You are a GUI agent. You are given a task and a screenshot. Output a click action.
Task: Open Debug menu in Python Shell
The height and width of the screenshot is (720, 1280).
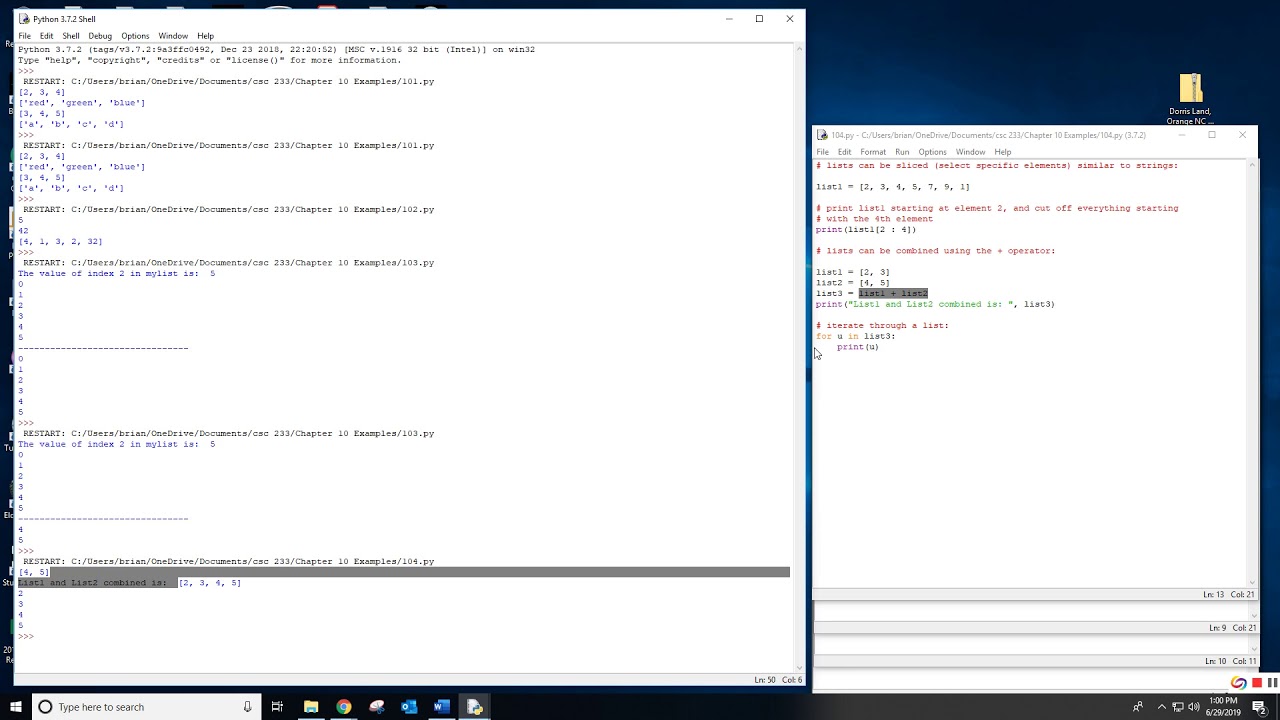100,36
